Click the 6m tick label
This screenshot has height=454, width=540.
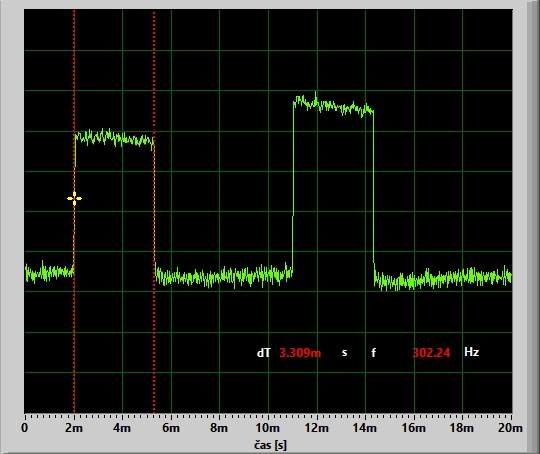pos(171,428)
